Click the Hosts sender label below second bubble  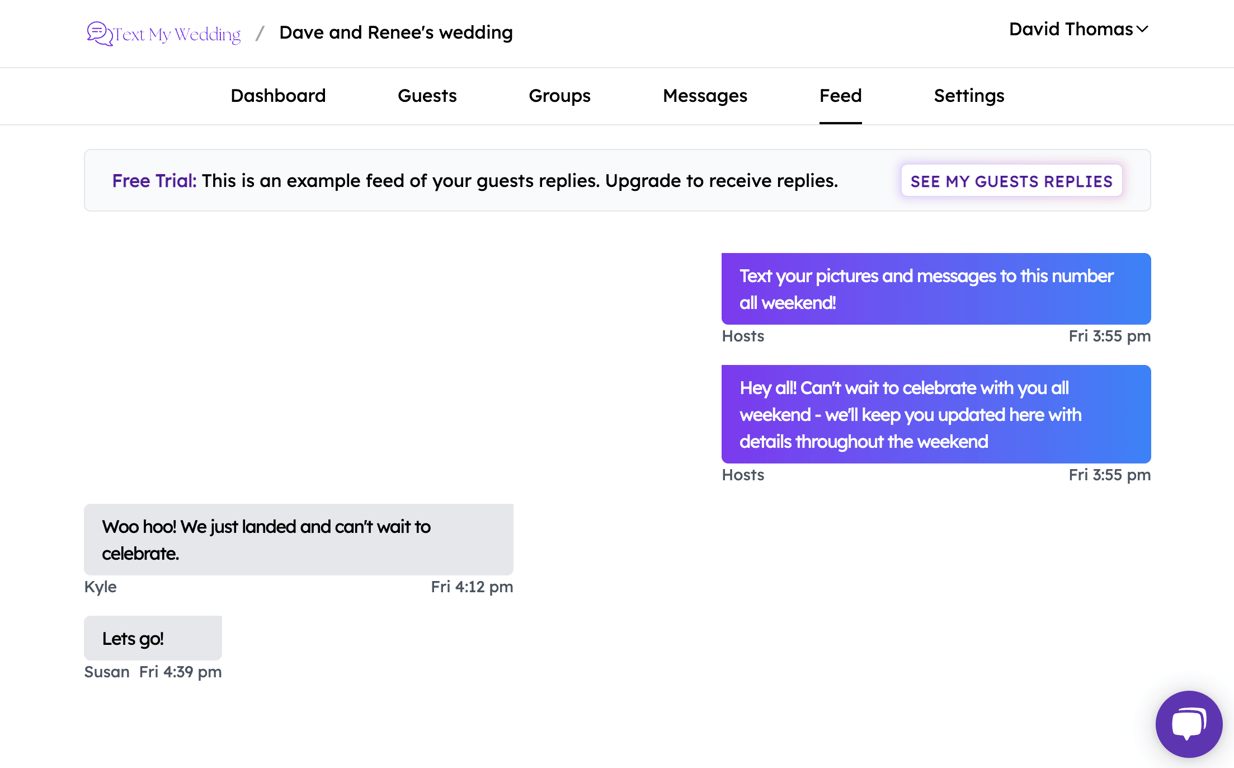[x=743, y=474]
